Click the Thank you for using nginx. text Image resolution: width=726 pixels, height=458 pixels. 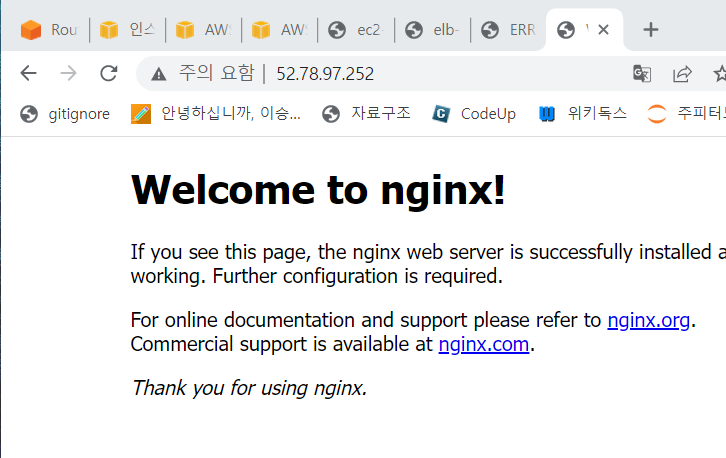tap(249, 388)
